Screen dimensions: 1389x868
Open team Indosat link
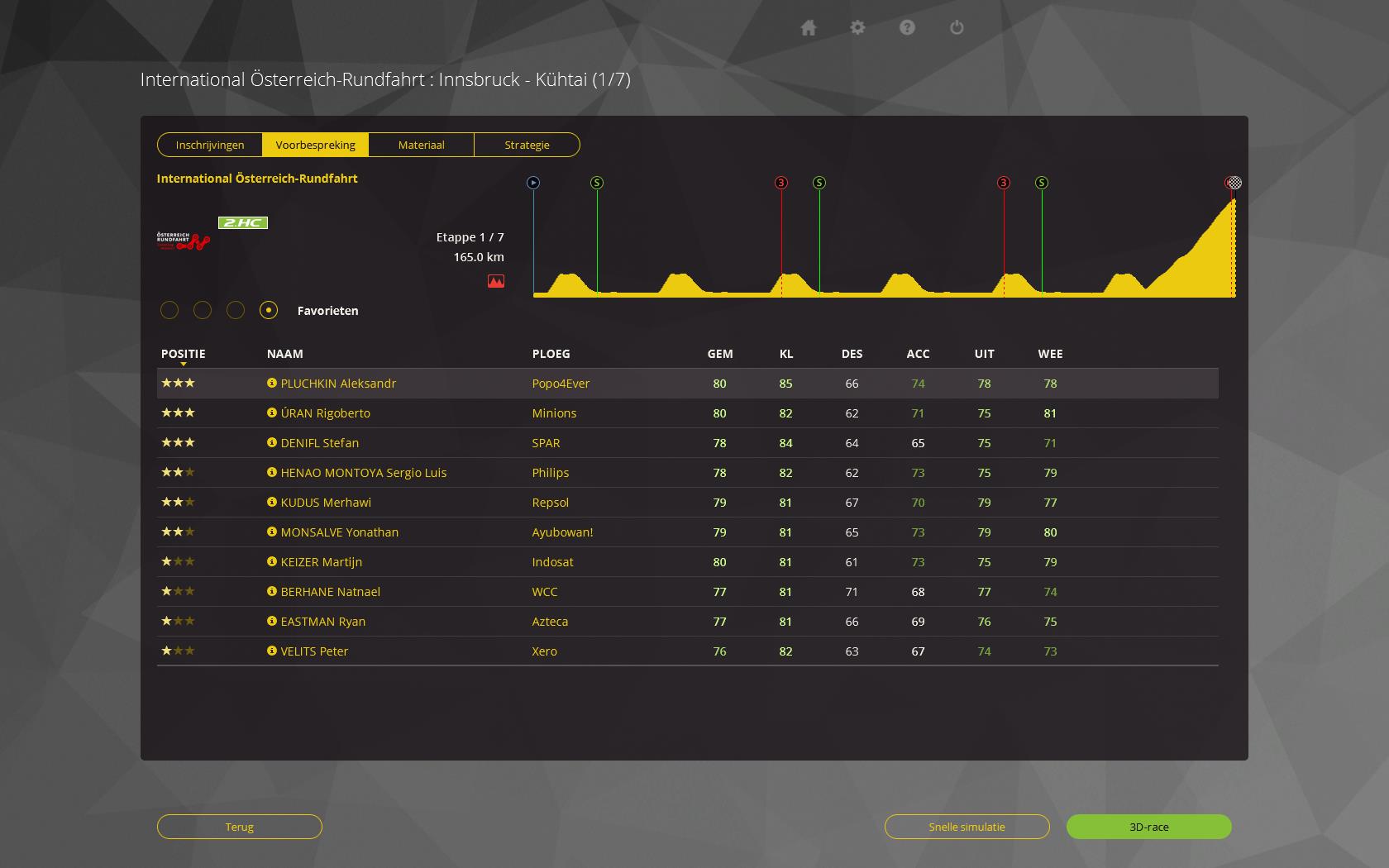point(552,562)
